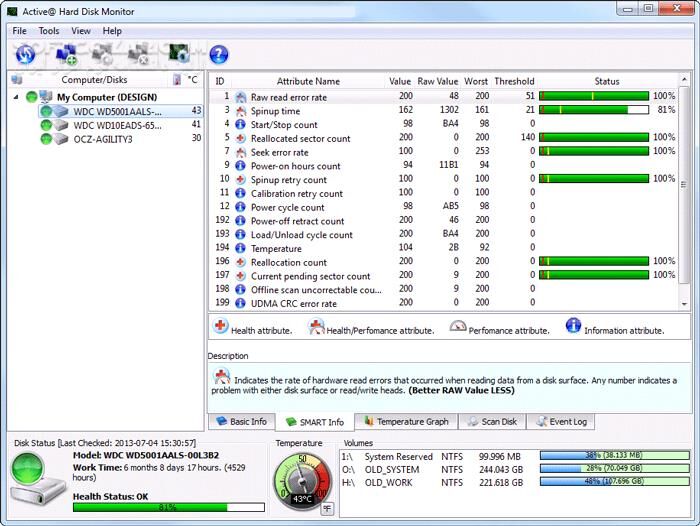This screenshot has width=700, height=526.
Task: Open the Event Log tab
Action: pyautogui.click(x=561, y=422)
